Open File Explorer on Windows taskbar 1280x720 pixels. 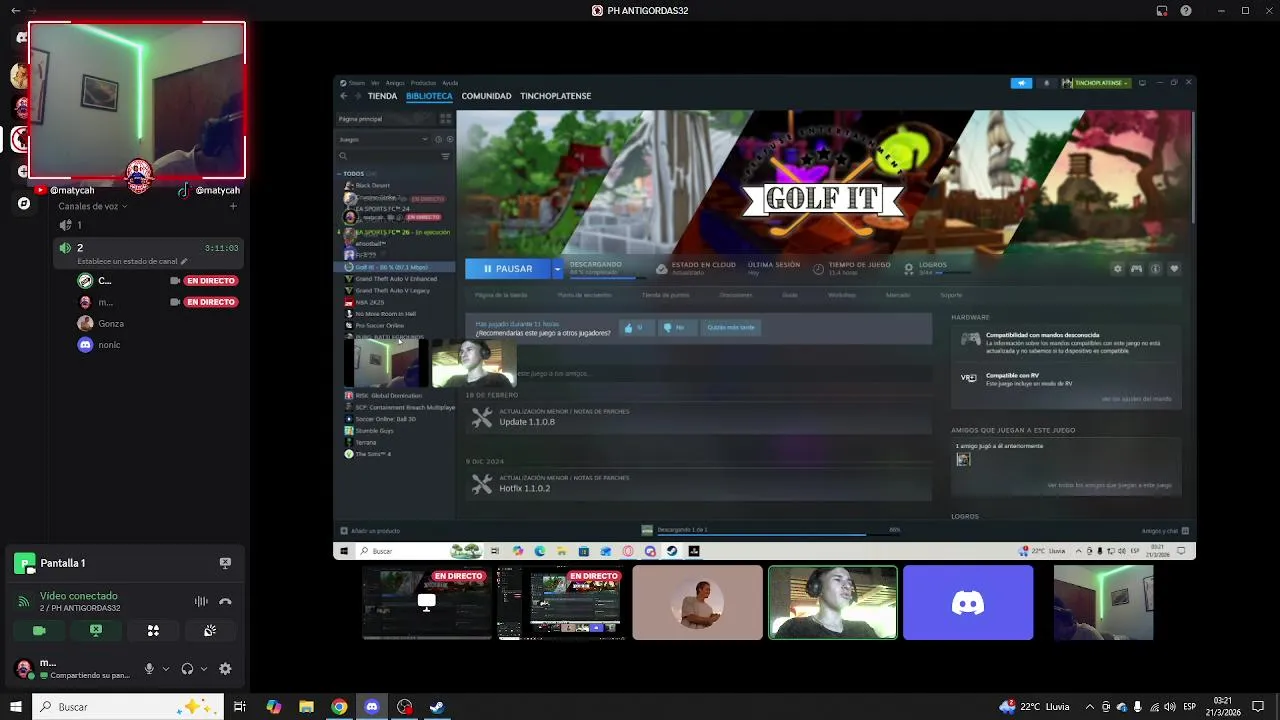tap(306, 706)
